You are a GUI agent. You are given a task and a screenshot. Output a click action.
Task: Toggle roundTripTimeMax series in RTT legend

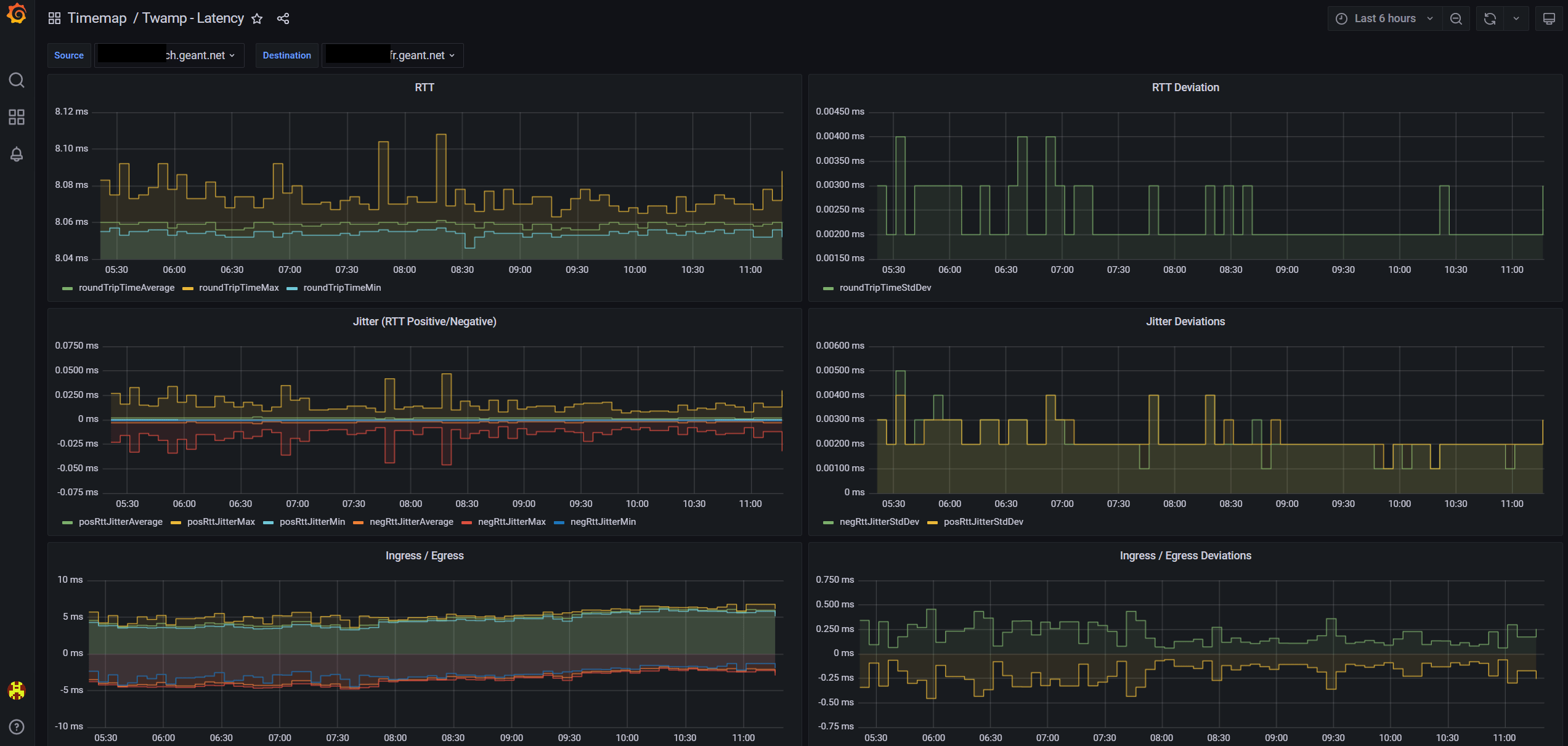(238, 288)
